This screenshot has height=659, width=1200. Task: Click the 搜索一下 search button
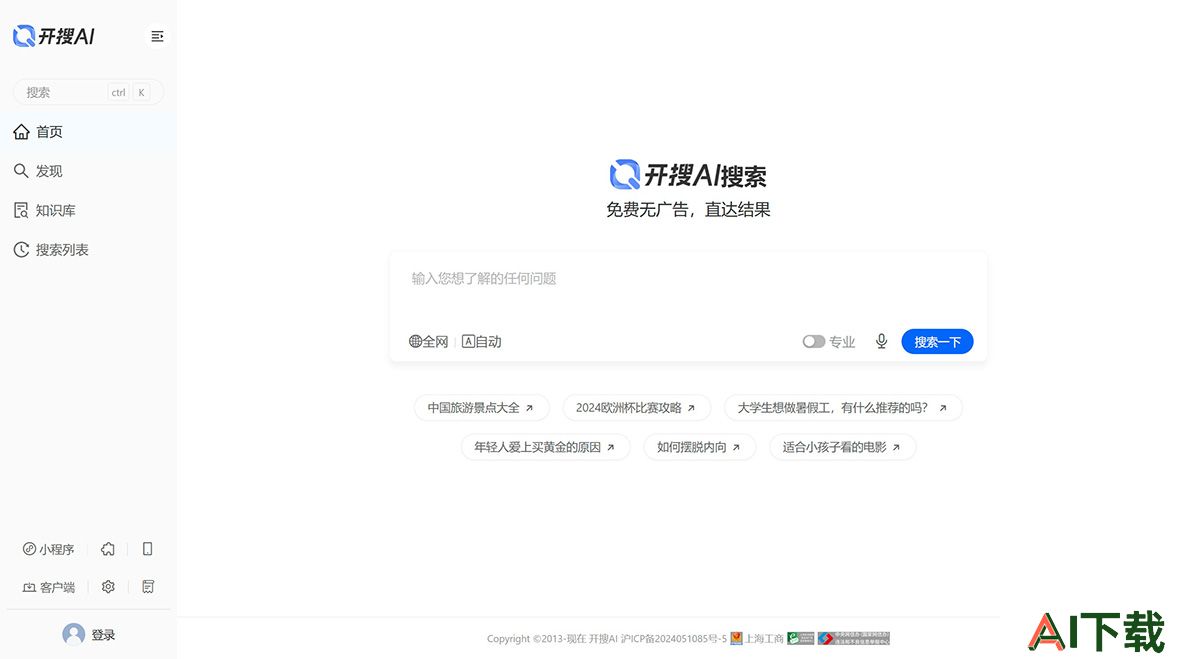point(937,342)
